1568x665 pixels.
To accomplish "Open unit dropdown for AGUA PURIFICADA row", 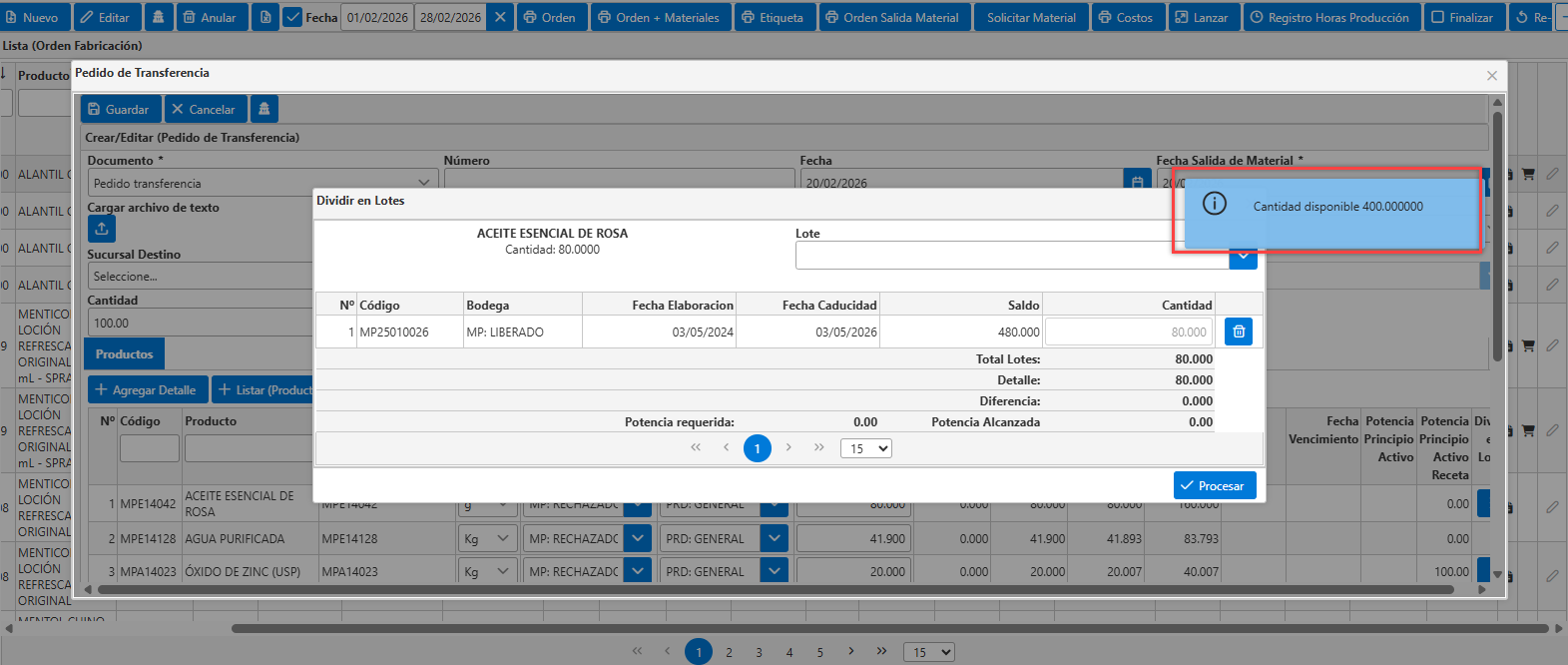I will click(503, 538).
